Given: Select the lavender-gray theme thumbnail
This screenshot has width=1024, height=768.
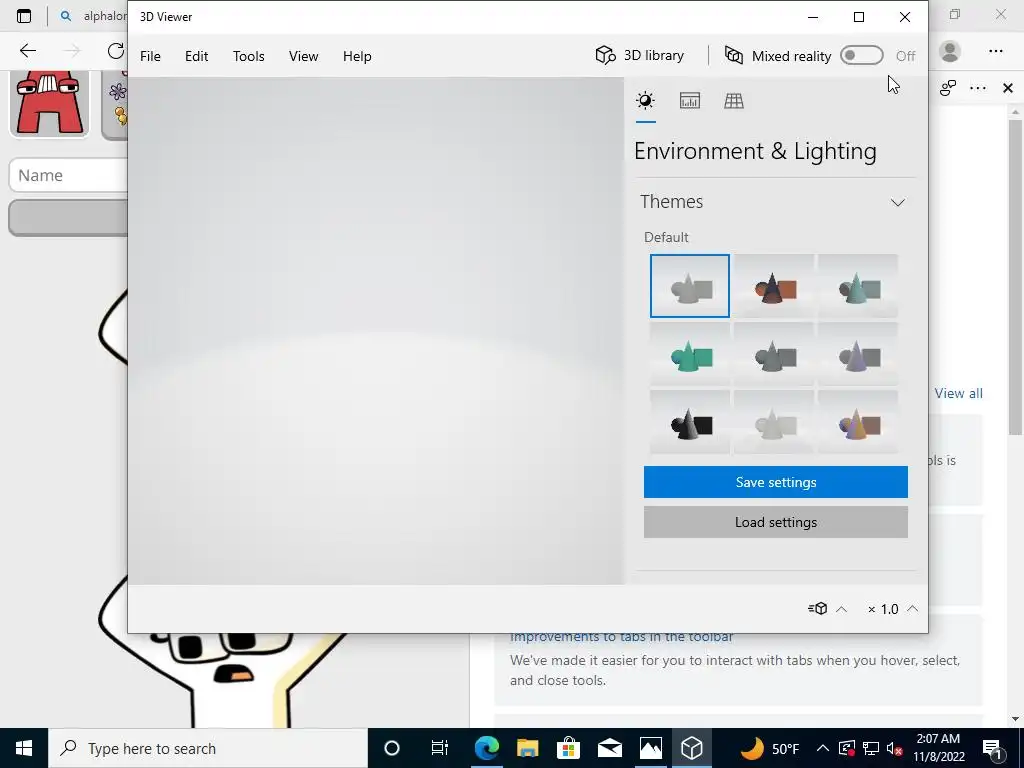Looking at the screenshot, I should [x=858, y=354].
